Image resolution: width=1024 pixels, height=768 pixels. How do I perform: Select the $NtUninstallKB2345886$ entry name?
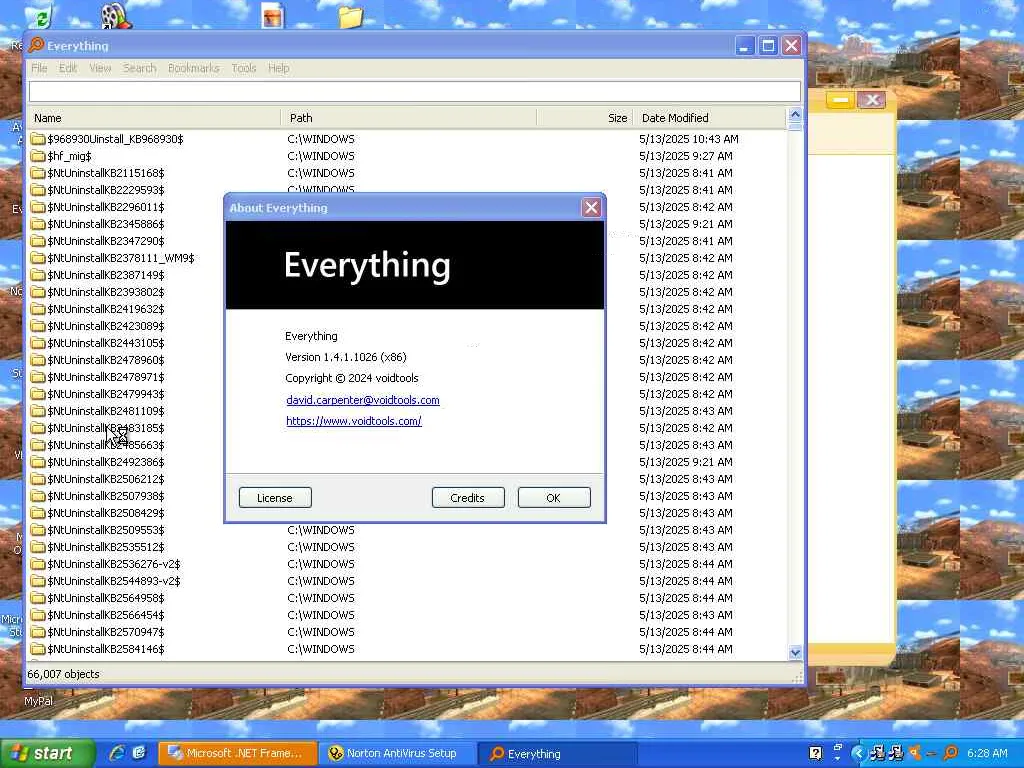[x=106, y=224]
